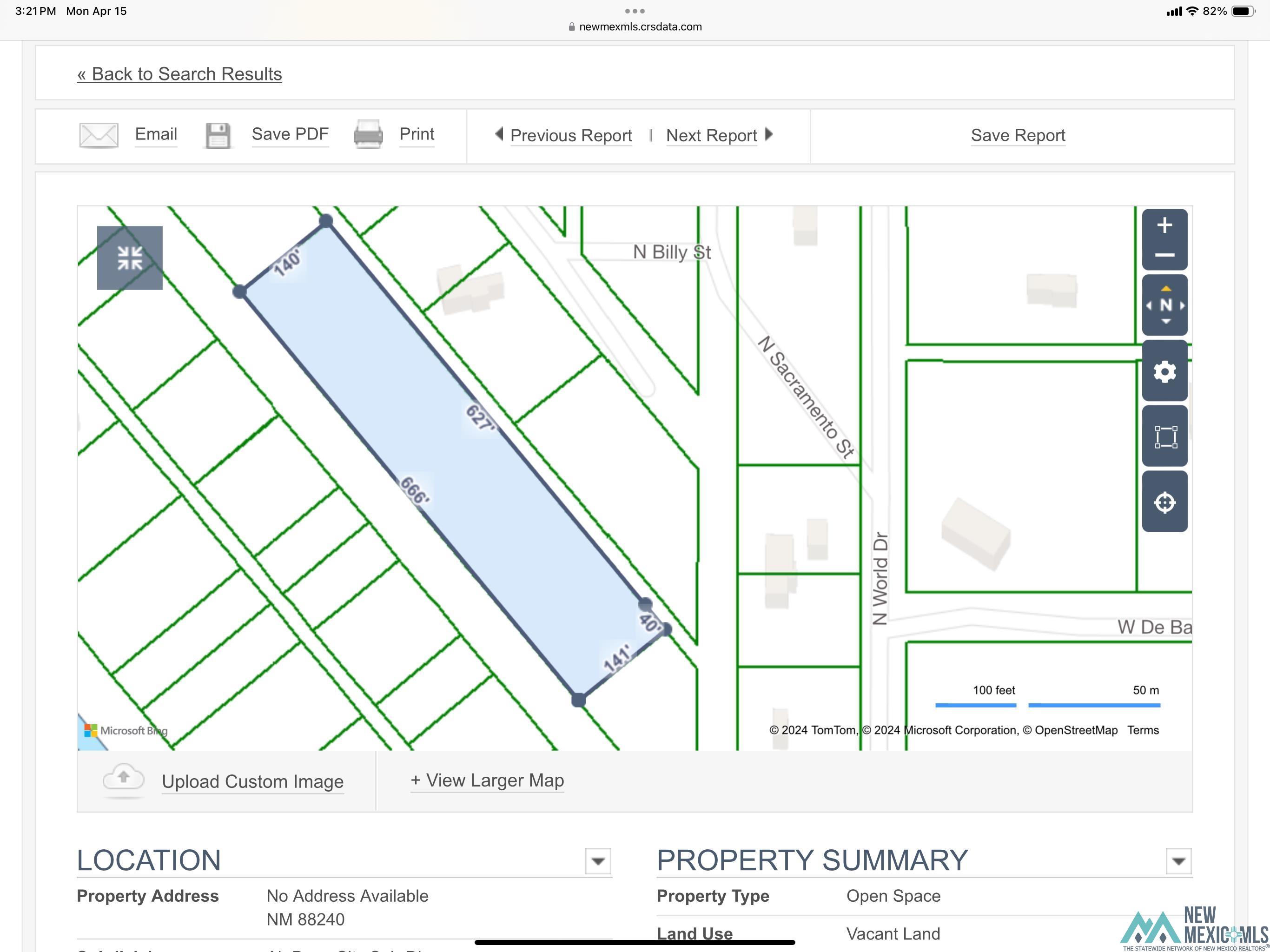Select the area selection rectangle tool
Screen dimensions: 1270x952
(x=1164, y=437)
